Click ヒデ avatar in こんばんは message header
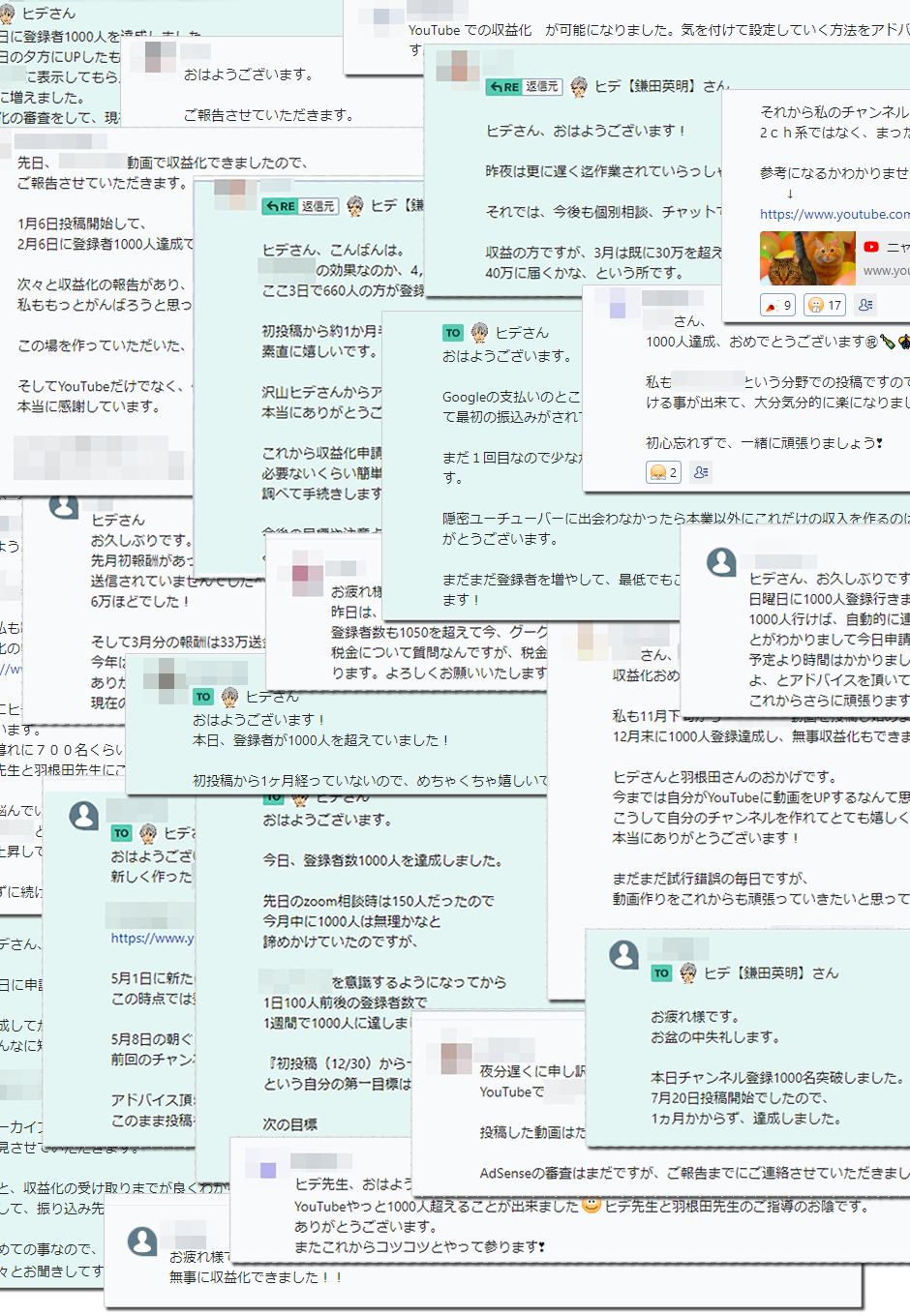 click(355, 206)
